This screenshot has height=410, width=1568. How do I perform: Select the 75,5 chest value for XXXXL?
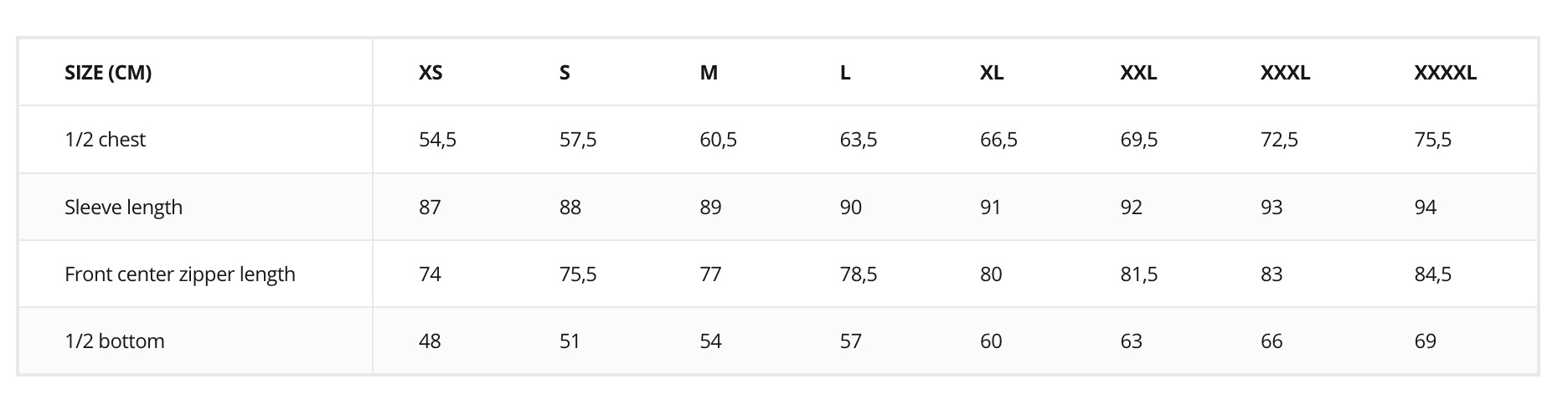click(1432, 140)
